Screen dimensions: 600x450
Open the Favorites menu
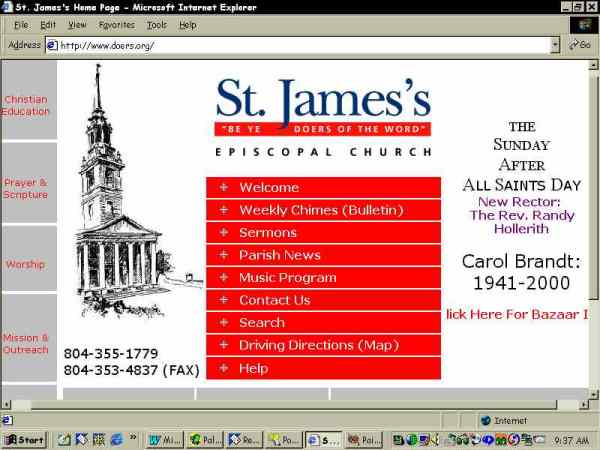(117, 25)
